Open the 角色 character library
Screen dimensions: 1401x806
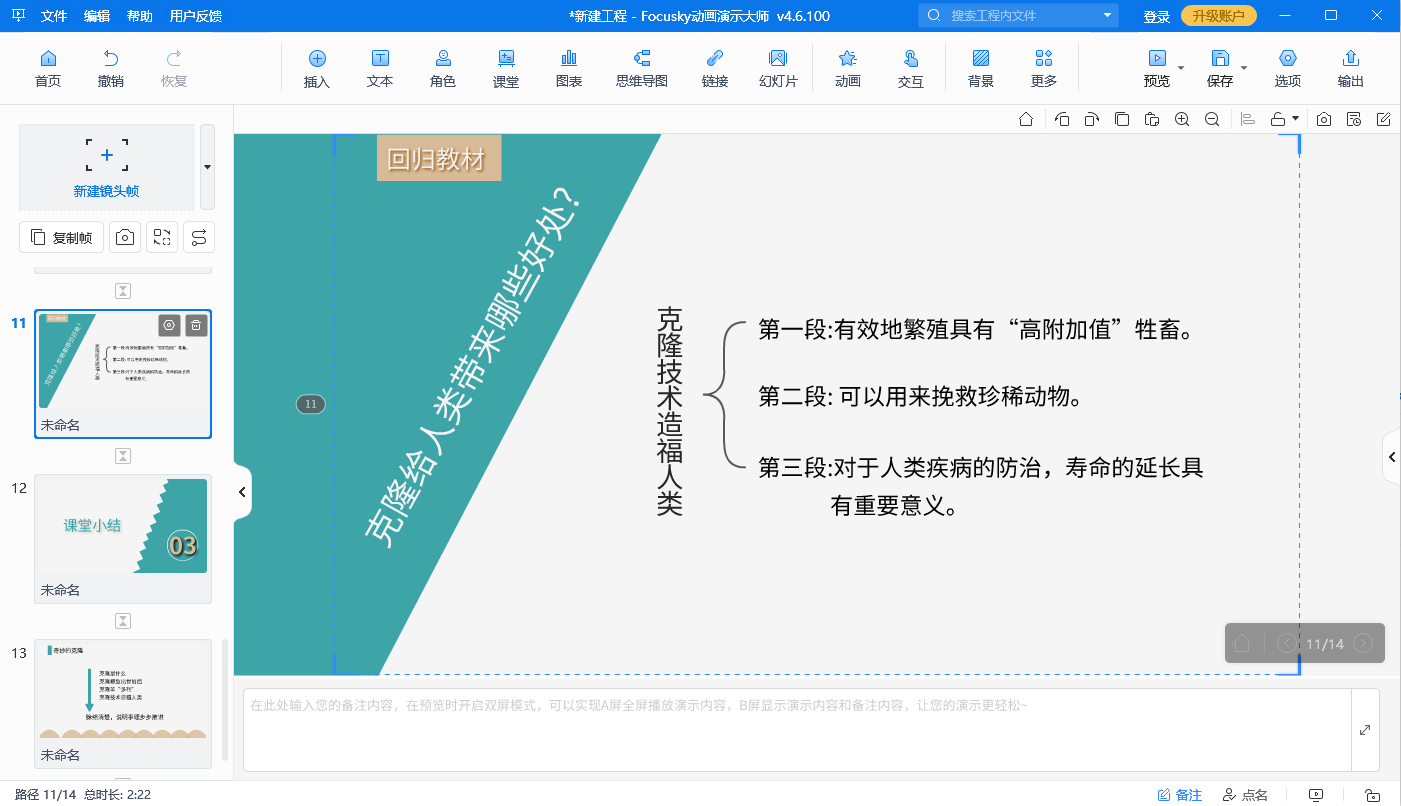coord(443,69)
